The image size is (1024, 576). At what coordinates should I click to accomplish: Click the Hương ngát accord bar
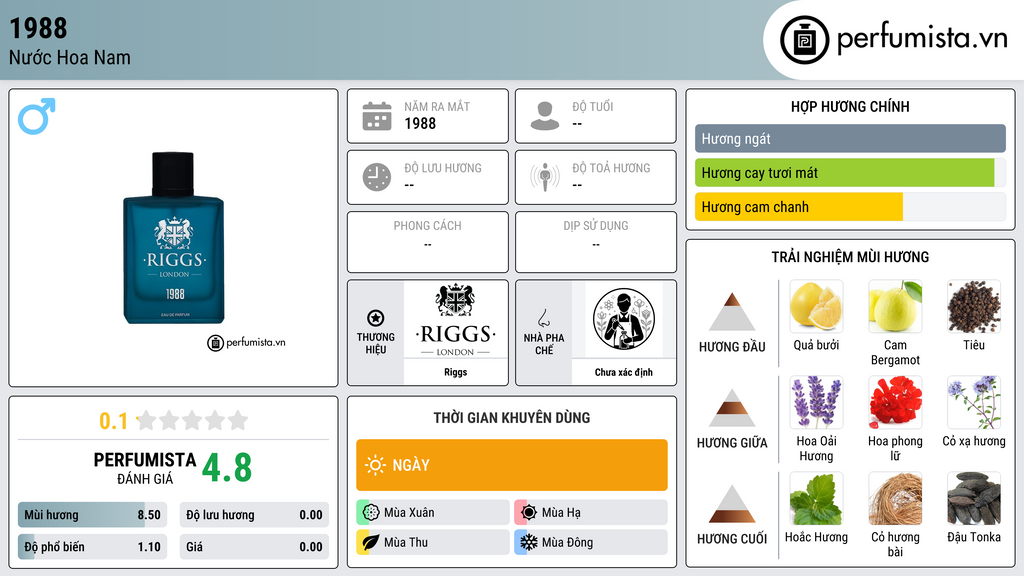pos(850,138)
